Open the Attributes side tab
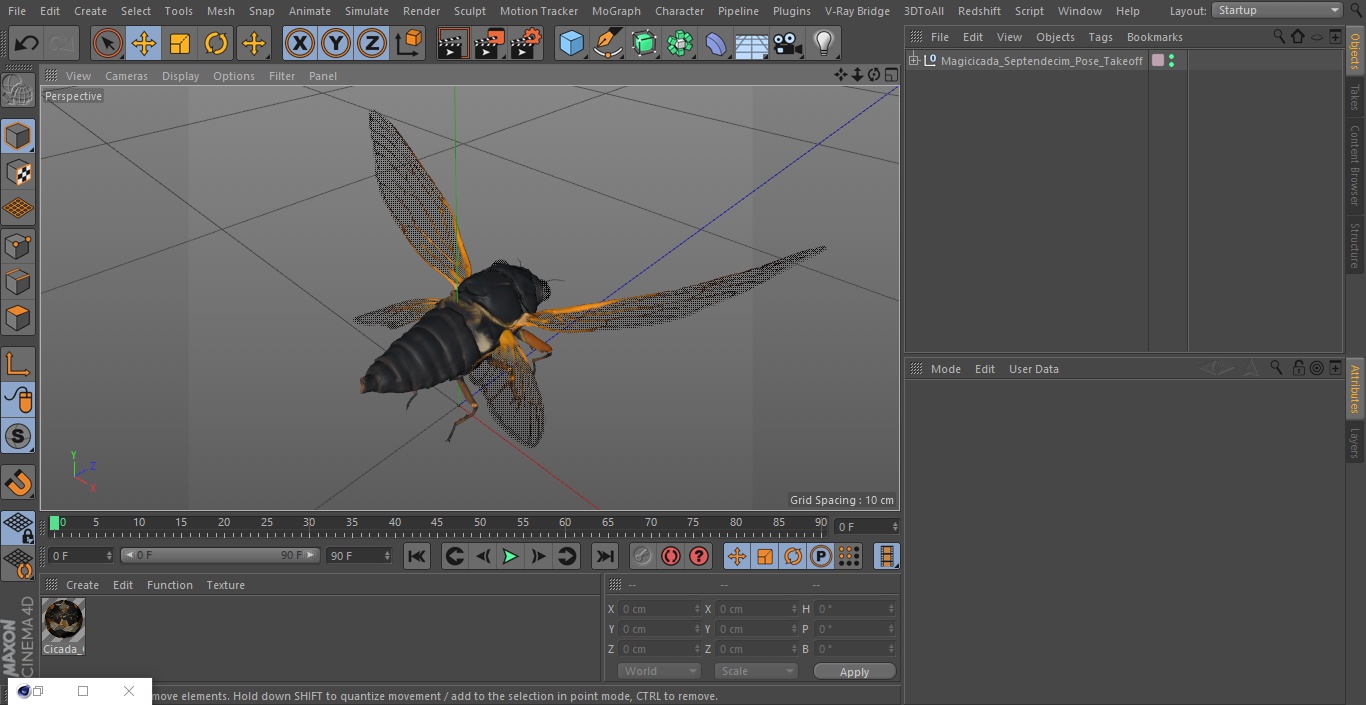This screenshot has width=1366, height=705. 1355,388
